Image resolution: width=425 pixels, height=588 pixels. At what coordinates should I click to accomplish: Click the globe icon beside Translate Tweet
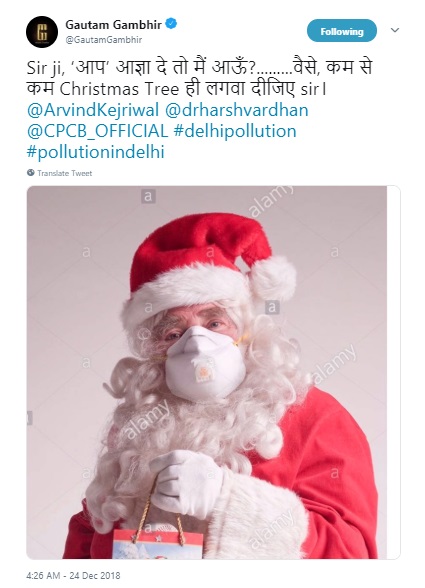coord(31,173)
